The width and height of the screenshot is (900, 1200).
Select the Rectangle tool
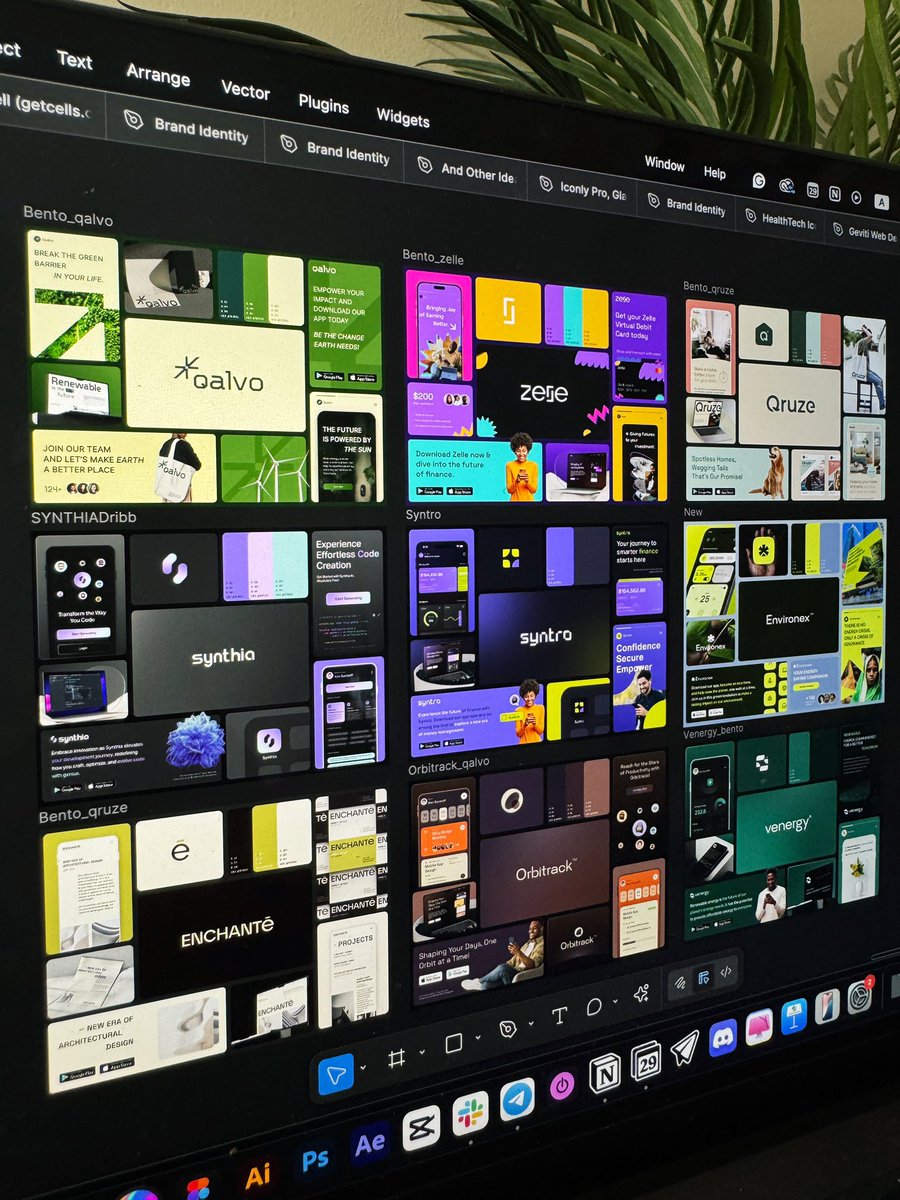[453, 1042]
